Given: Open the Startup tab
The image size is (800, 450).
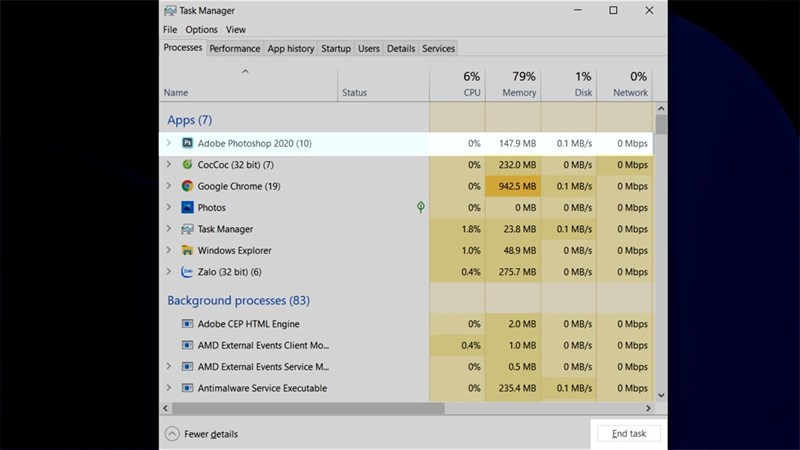Looking at the screenshot, I should (336, 48).
